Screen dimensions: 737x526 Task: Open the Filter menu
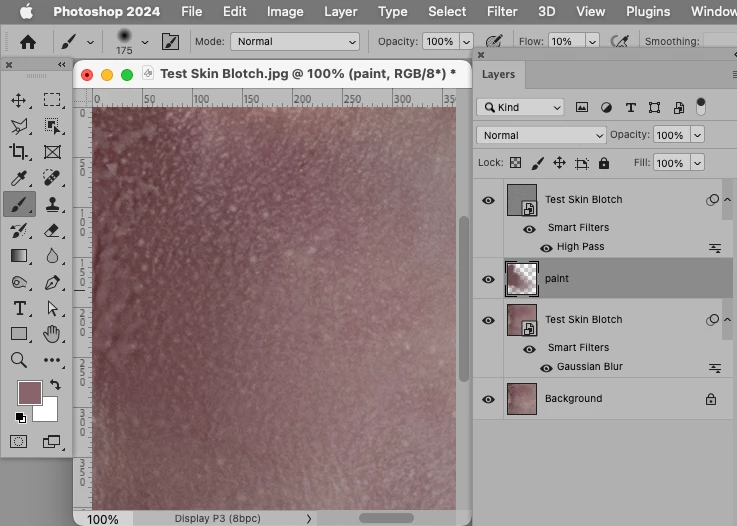coord(502,11)
